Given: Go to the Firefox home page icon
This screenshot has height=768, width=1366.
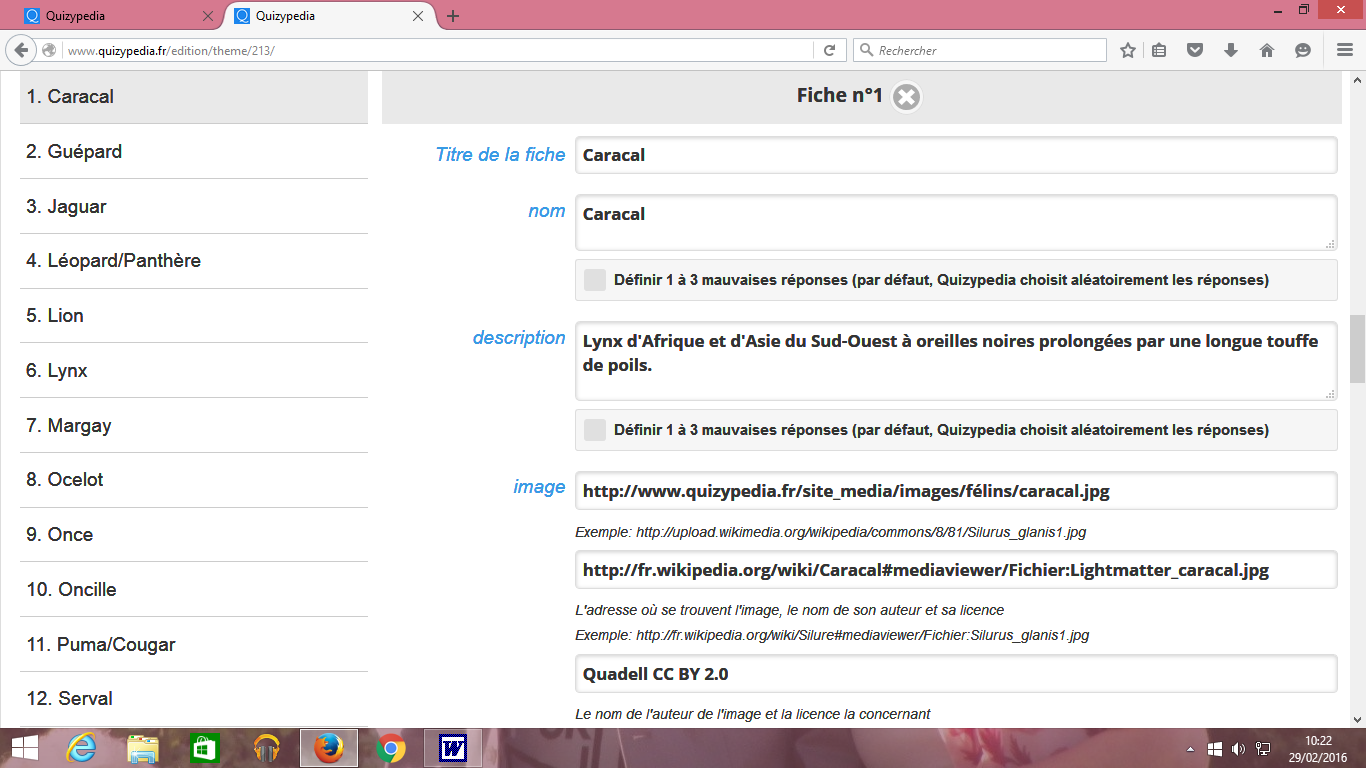Looking at the screenshot, I should [1267, 50].
